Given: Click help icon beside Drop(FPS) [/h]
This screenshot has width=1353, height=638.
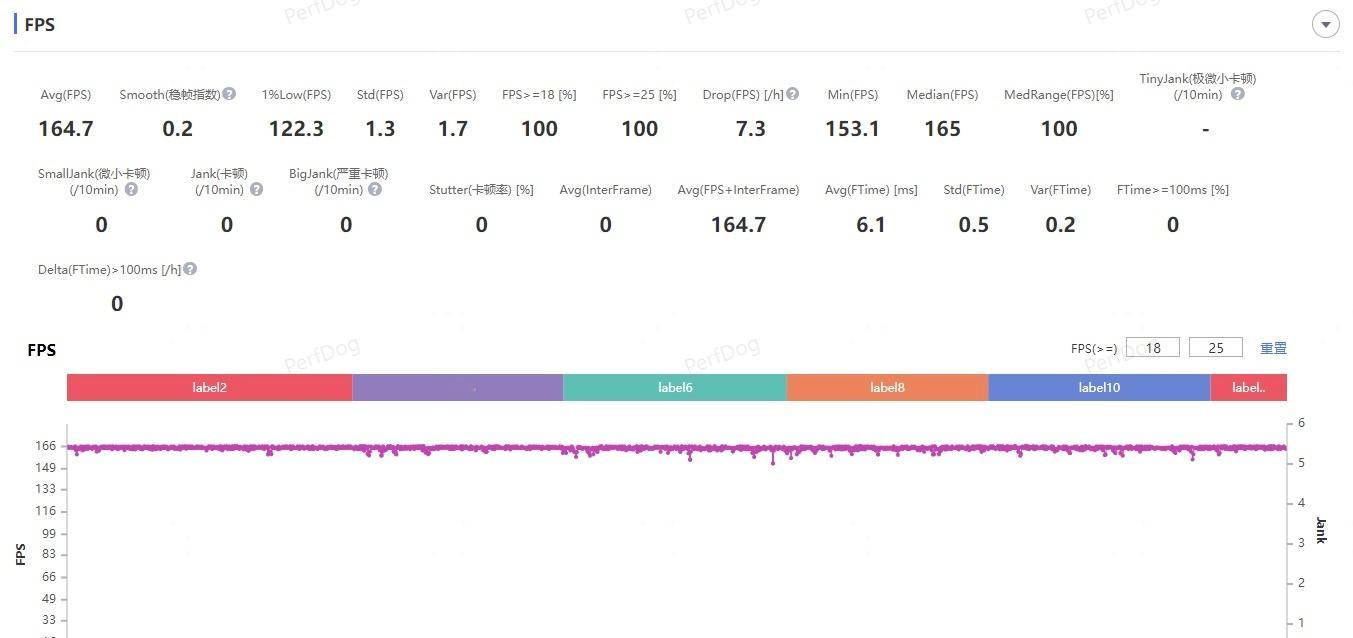Looking at the screenshot, I should [x=792, y=94].
